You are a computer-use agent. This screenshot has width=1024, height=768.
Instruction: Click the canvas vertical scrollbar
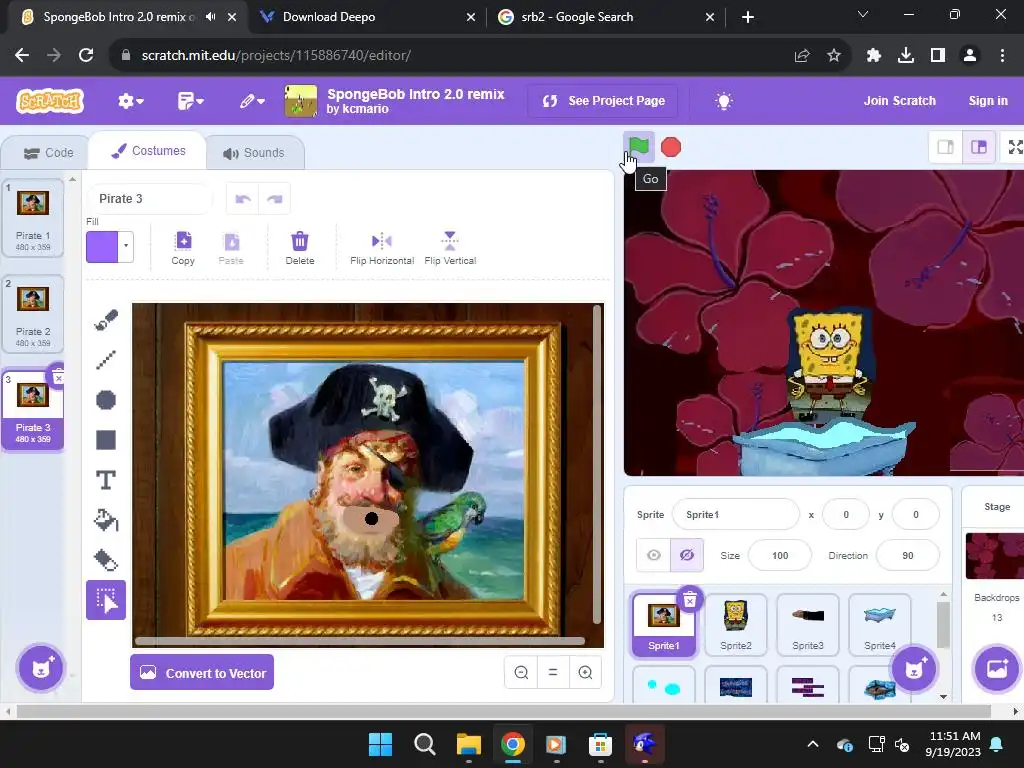(x=597, y=465)
